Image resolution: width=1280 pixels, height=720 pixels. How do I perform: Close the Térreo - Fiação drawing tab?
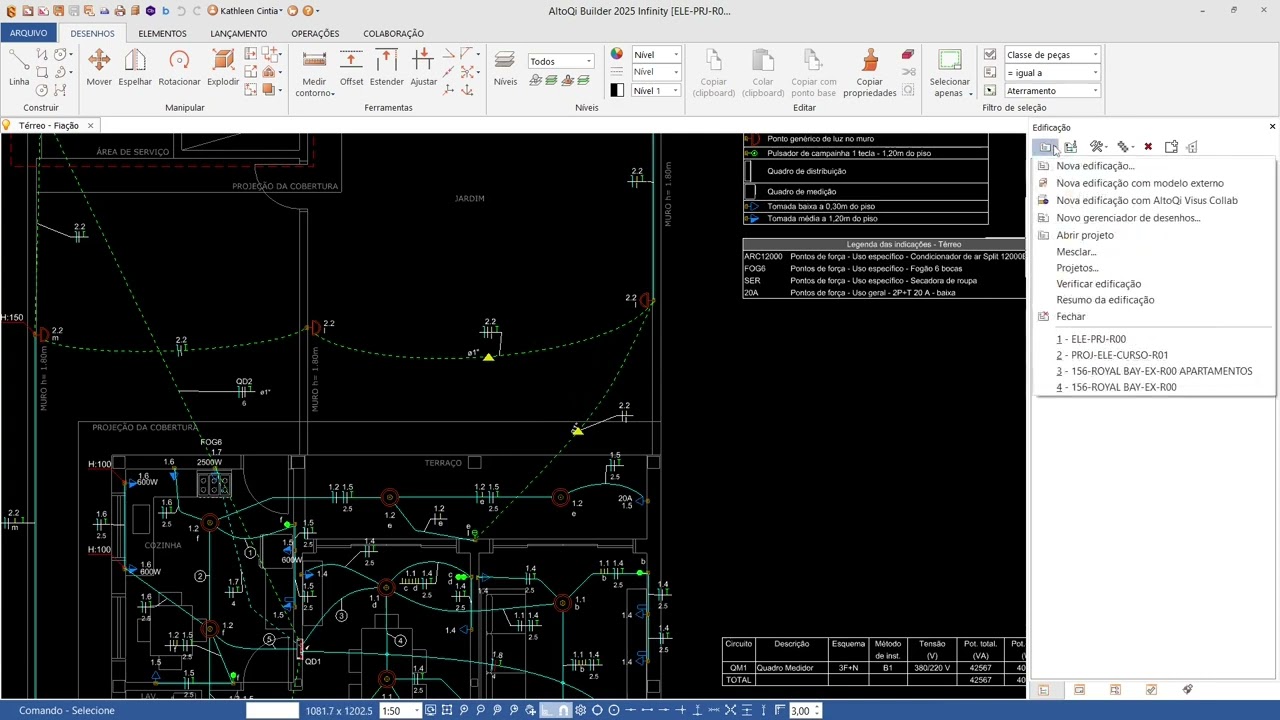coord(90,126)
